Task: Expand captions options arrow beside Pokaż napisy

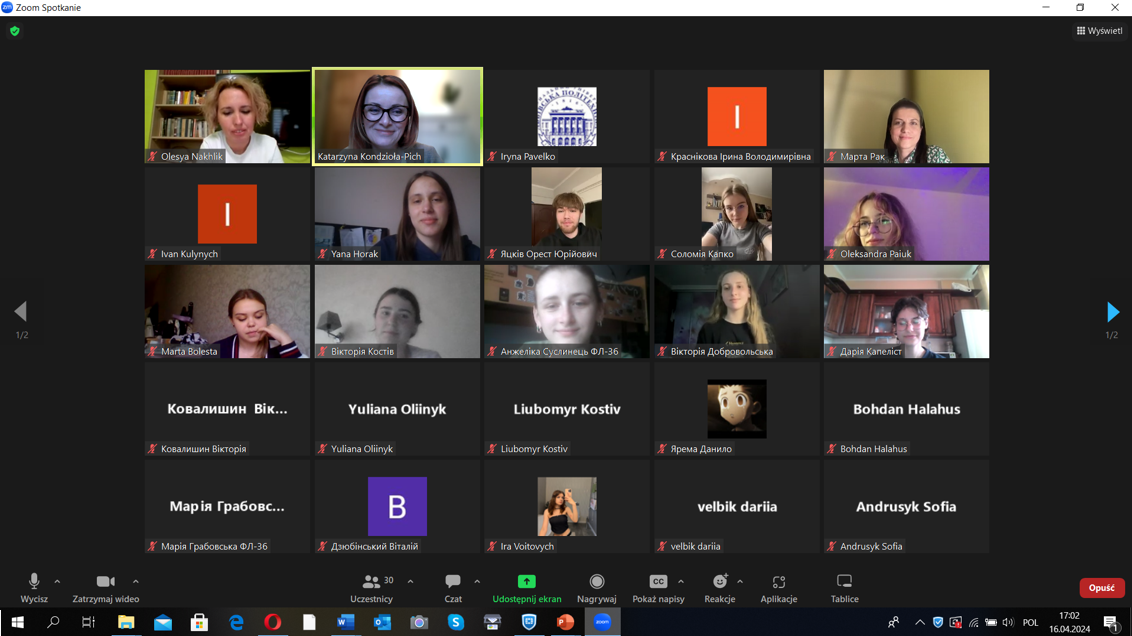Action: coord(681,581)
